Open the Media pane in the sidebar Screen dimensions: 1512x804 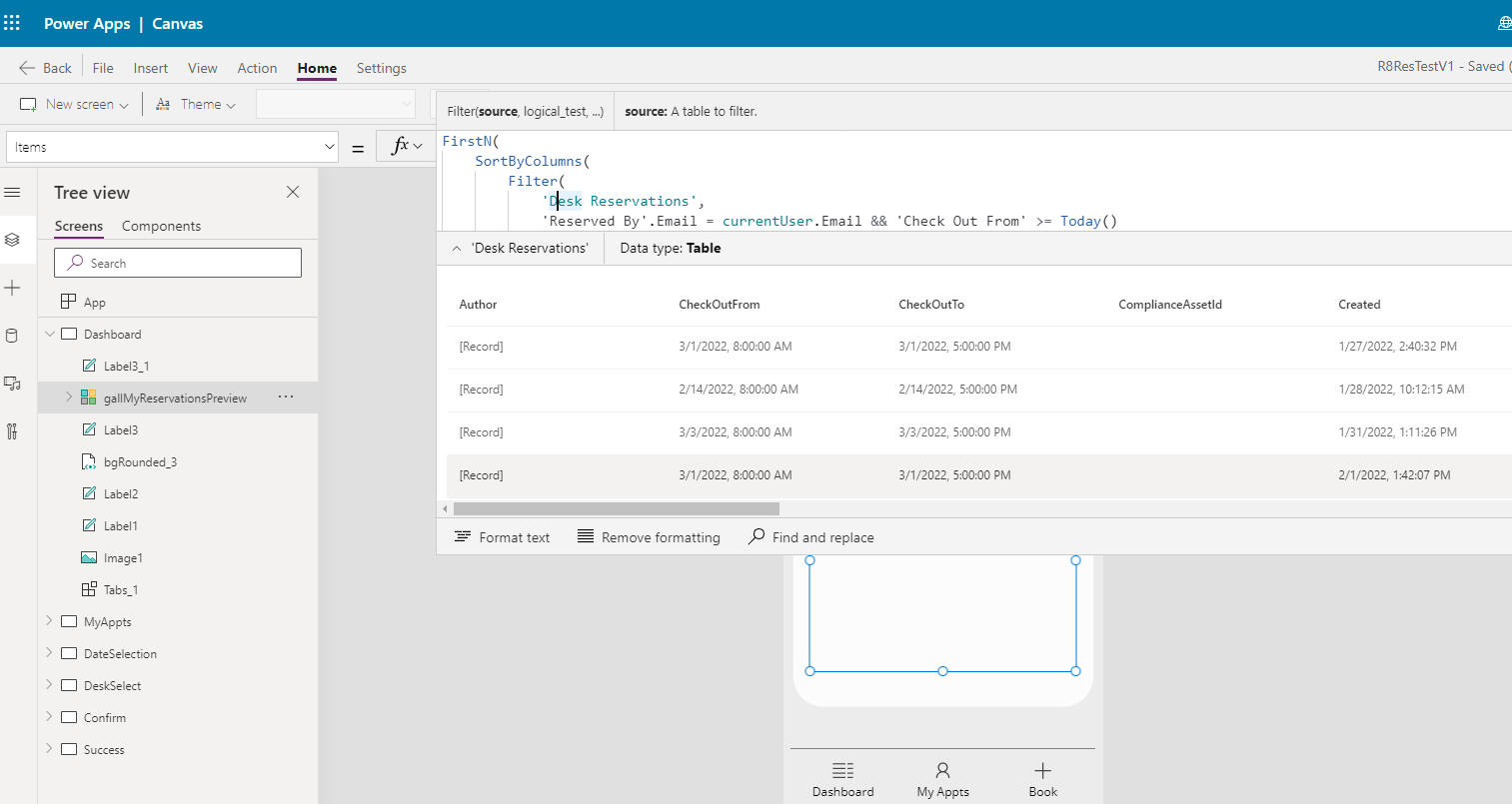click(x=12, y=383)
